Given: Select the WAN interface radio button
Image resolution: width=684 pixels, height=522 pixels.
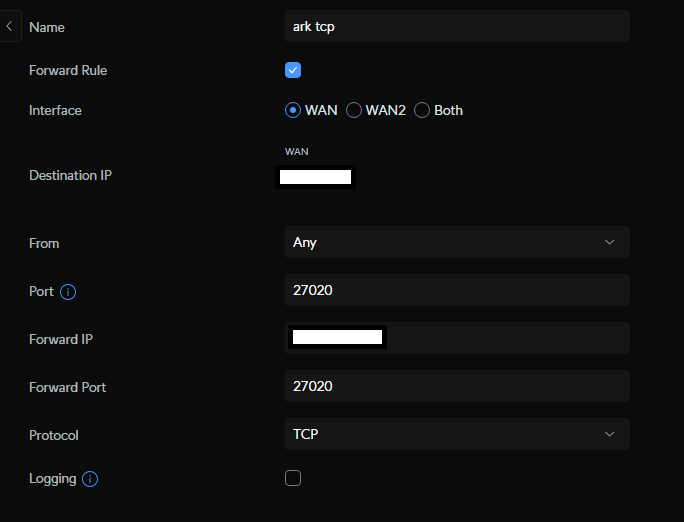Looking at the screenshot, I should point(293,110).
